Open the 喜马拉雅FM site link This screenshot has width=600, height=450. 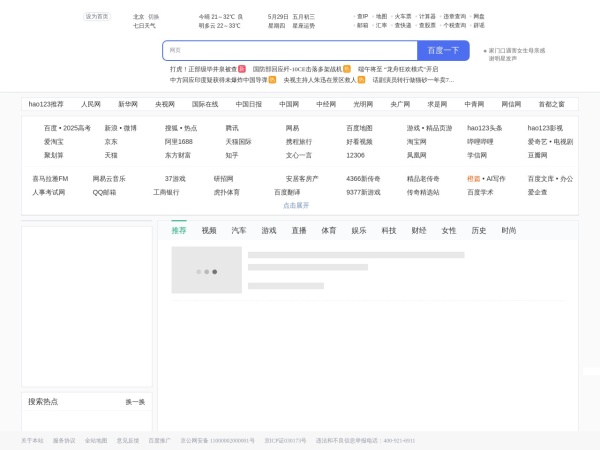(x=50, y=179)
